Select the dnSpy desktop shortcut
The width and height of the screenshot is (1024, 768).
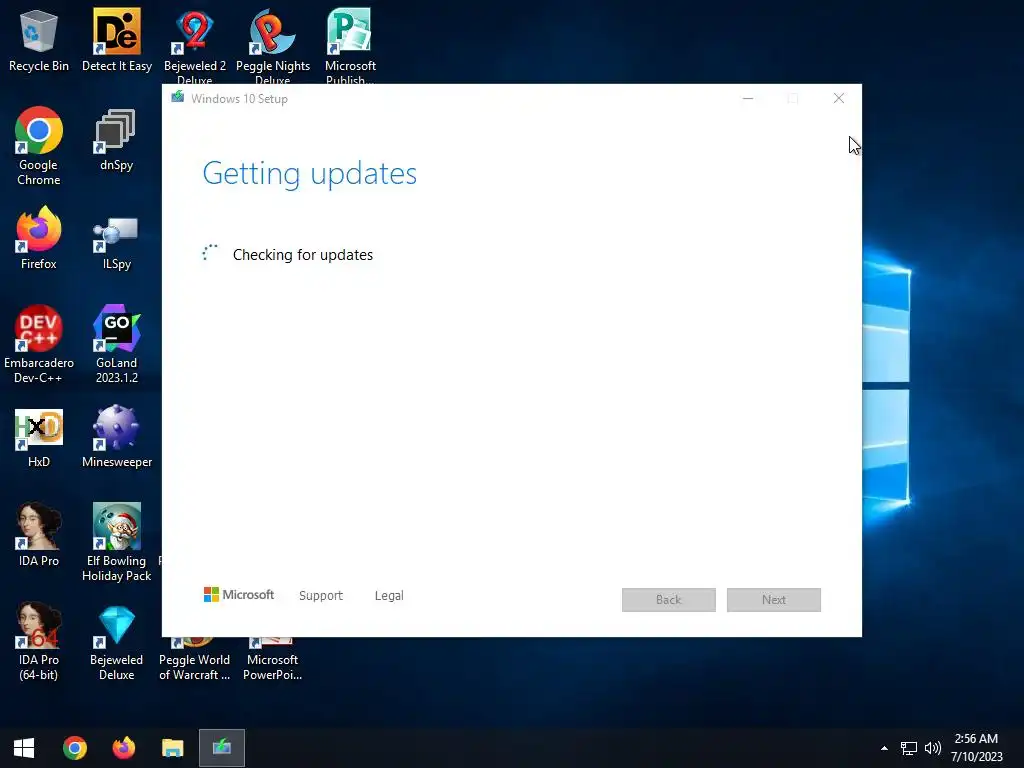(116, 140)
